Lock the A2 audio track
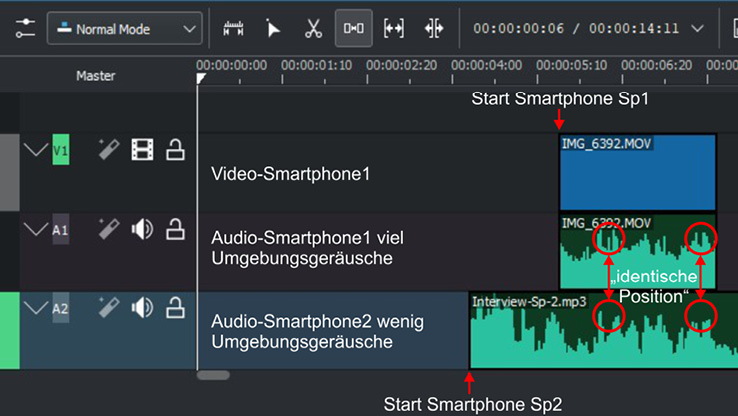The image size is (738, 416). coord(175,308)
